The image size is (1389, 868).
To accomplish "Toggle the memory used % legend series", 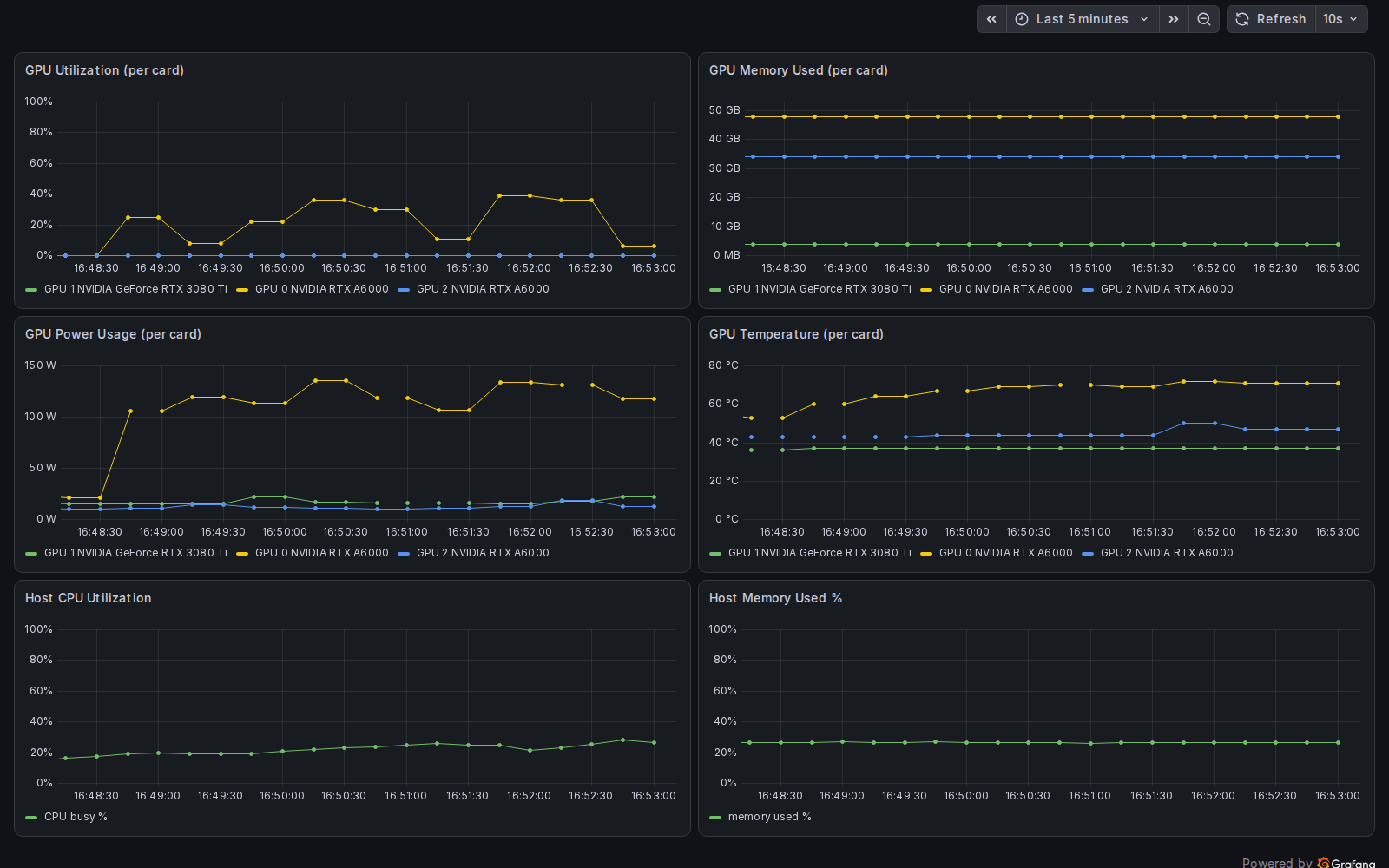I will 770,817.
